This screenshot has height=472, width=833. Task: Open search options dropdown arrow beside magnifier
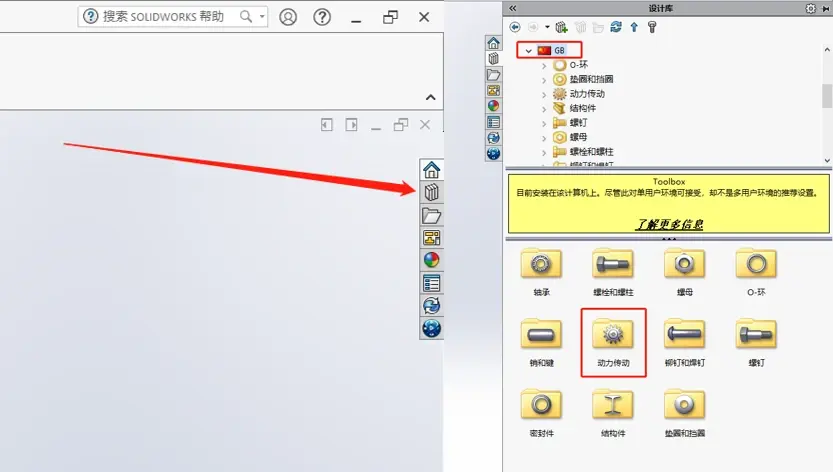(262, 16)
